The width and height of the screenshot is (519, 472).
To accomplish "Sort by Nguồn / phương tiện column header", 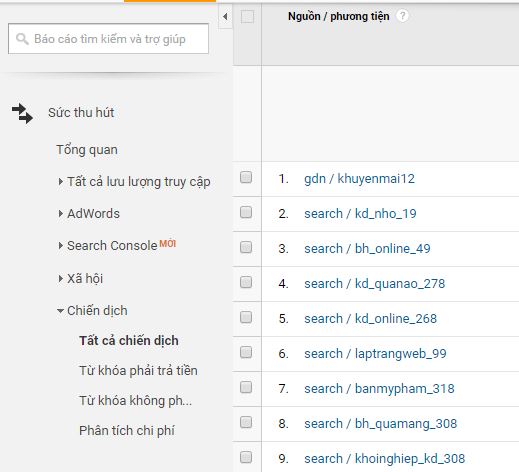I will pos(339,16).
